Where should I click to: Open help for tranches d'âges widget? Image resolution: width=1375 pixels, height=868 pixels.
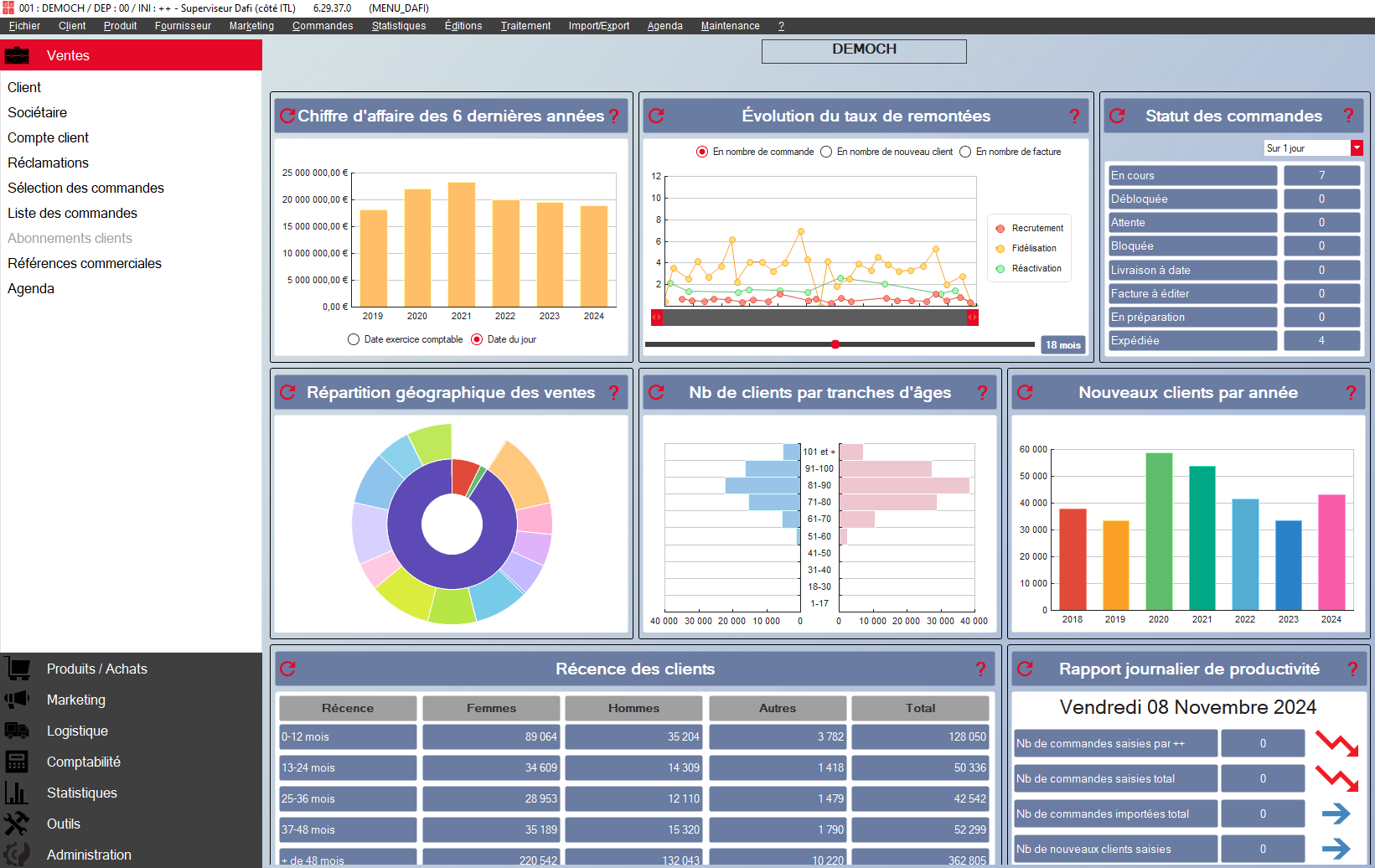click(983, 393)
